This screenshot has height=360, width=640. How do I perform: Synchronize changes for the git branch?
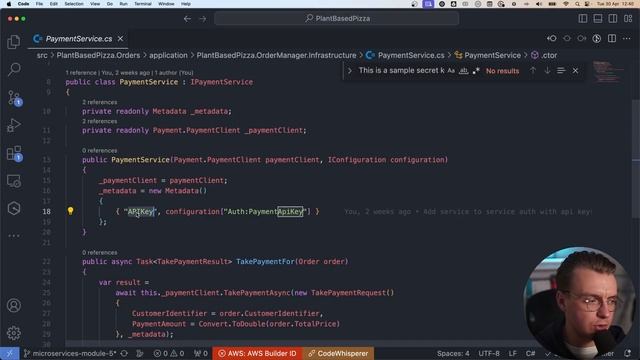click(124, 353)
